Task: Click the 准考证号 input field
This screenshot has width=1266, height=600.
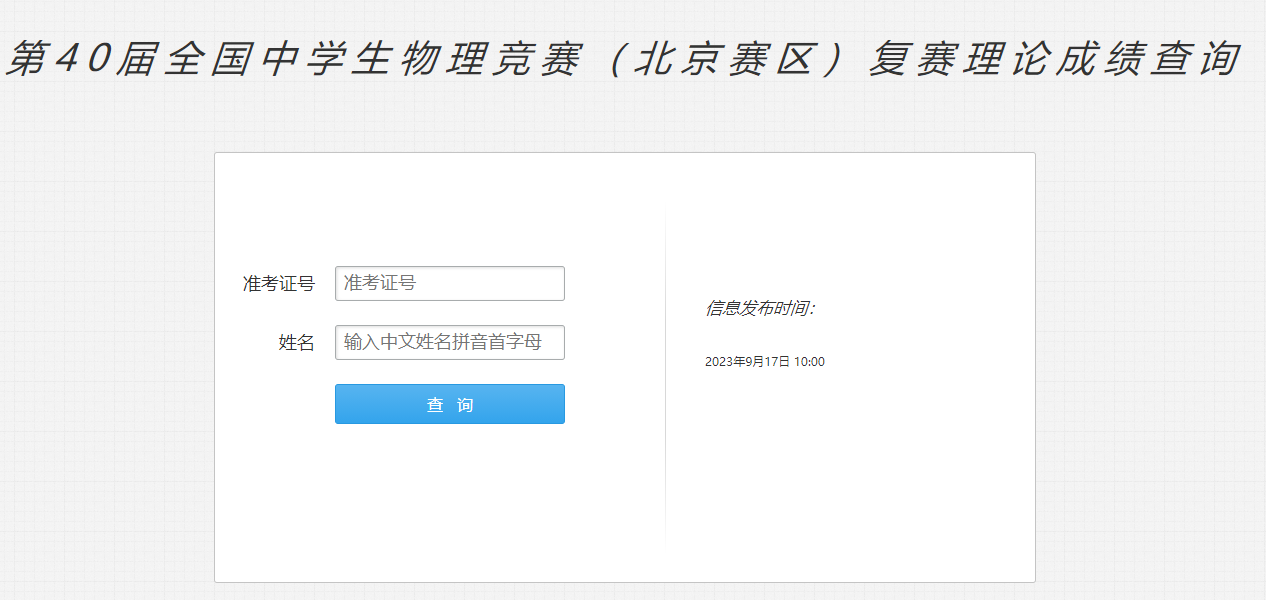Action: (449, 283)
